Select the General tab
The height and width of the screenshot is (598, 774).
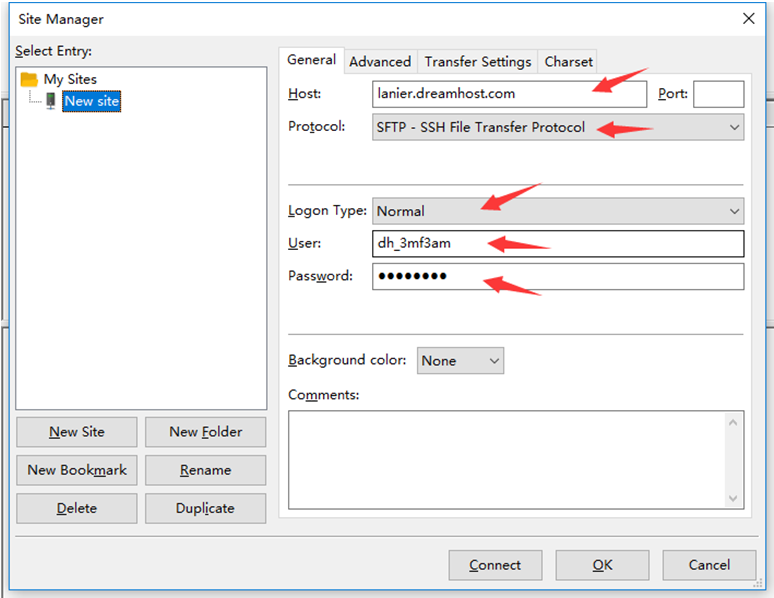pos(311,60)
